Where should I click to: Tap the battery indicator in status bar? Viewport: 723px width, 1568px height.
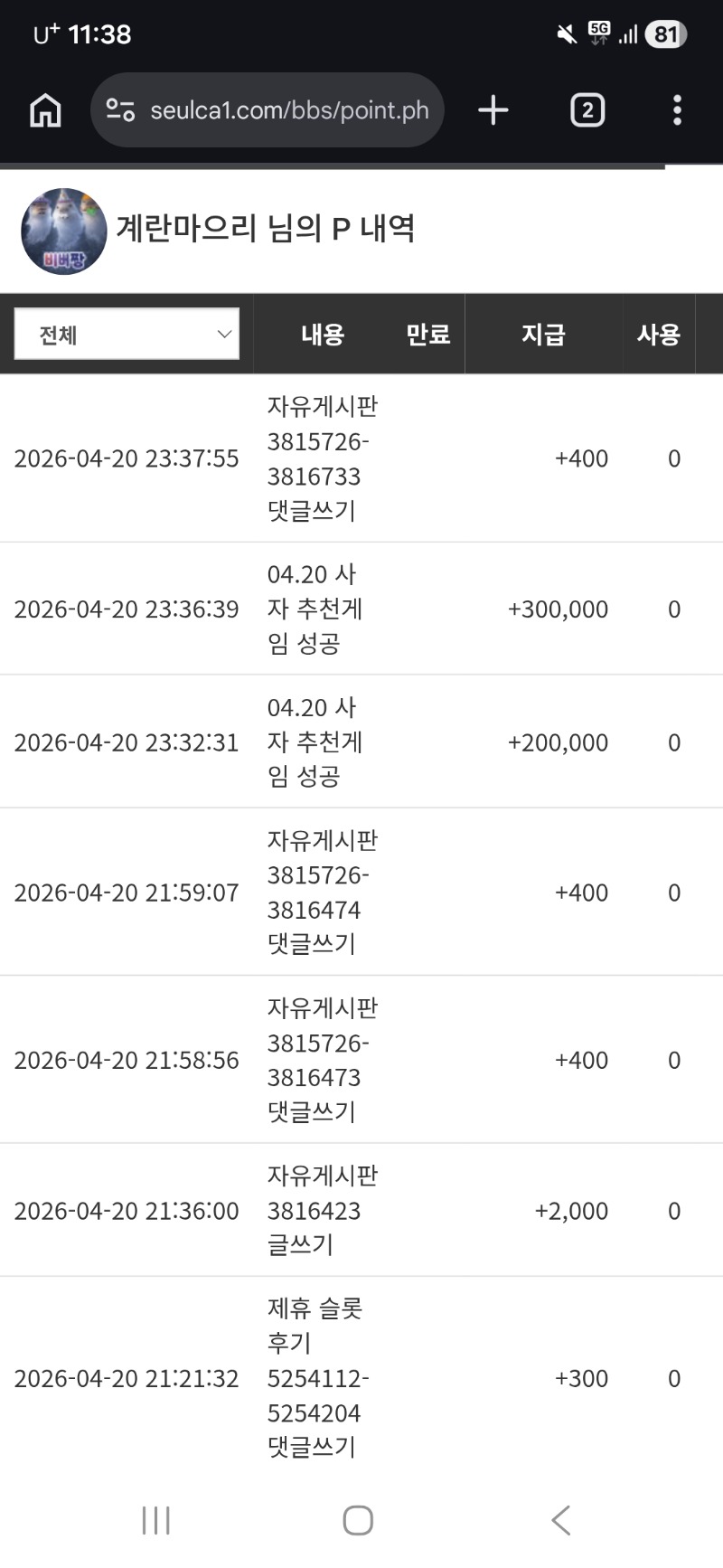coord(666,34)
